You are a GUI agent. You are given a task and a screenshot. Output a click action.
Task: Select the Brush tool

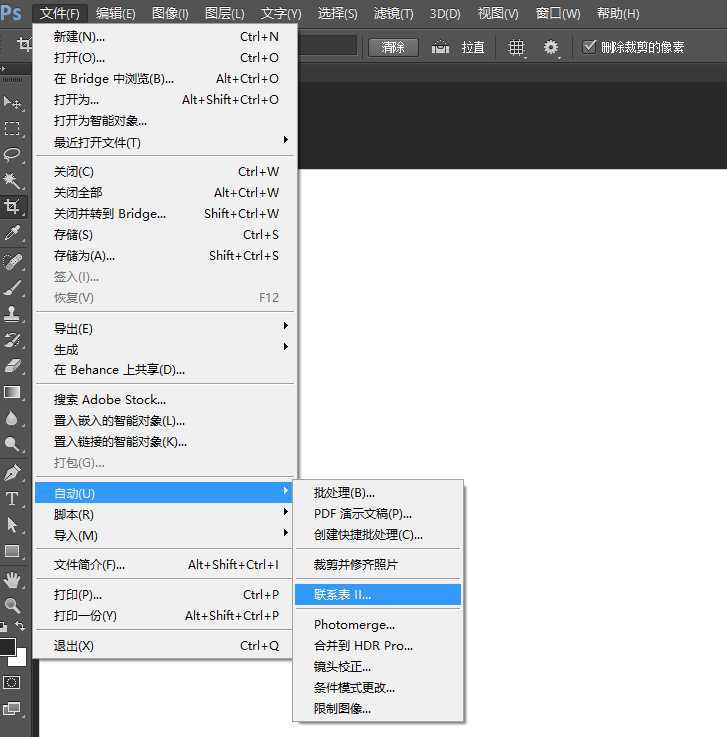click(13, 287)
